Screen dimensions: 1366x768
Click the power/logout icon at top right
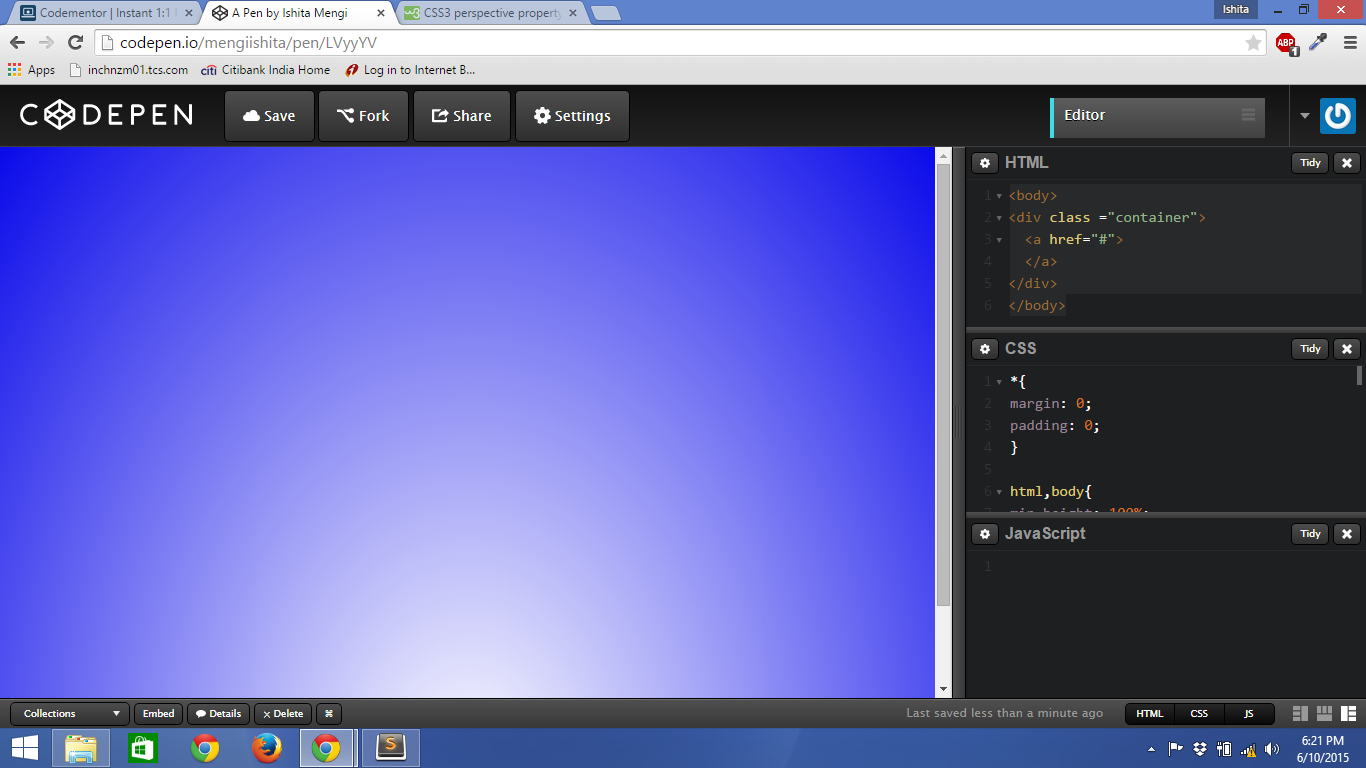(x=1337, y=116)
